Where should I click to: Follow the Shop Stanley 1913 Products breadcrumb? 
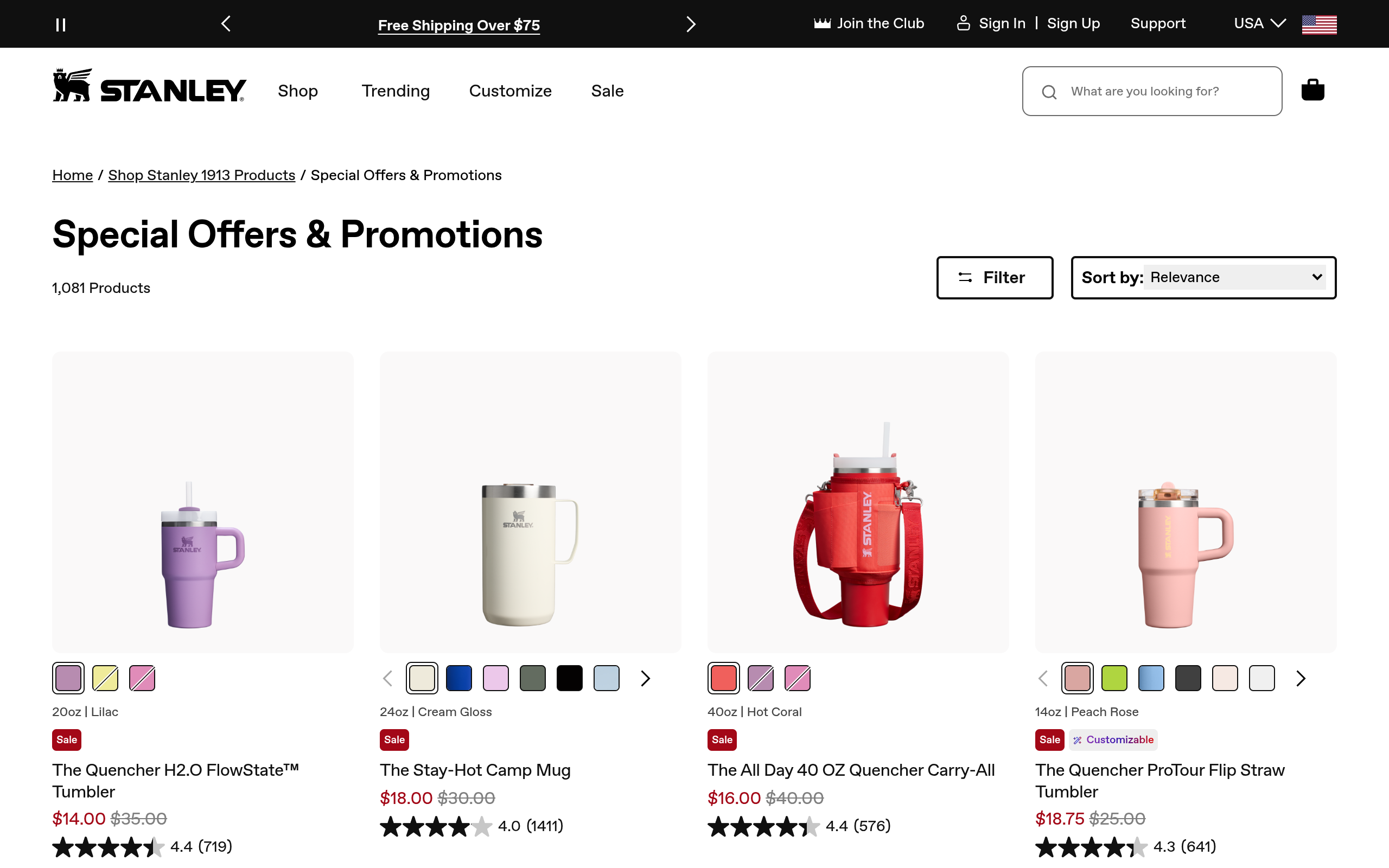201,175
